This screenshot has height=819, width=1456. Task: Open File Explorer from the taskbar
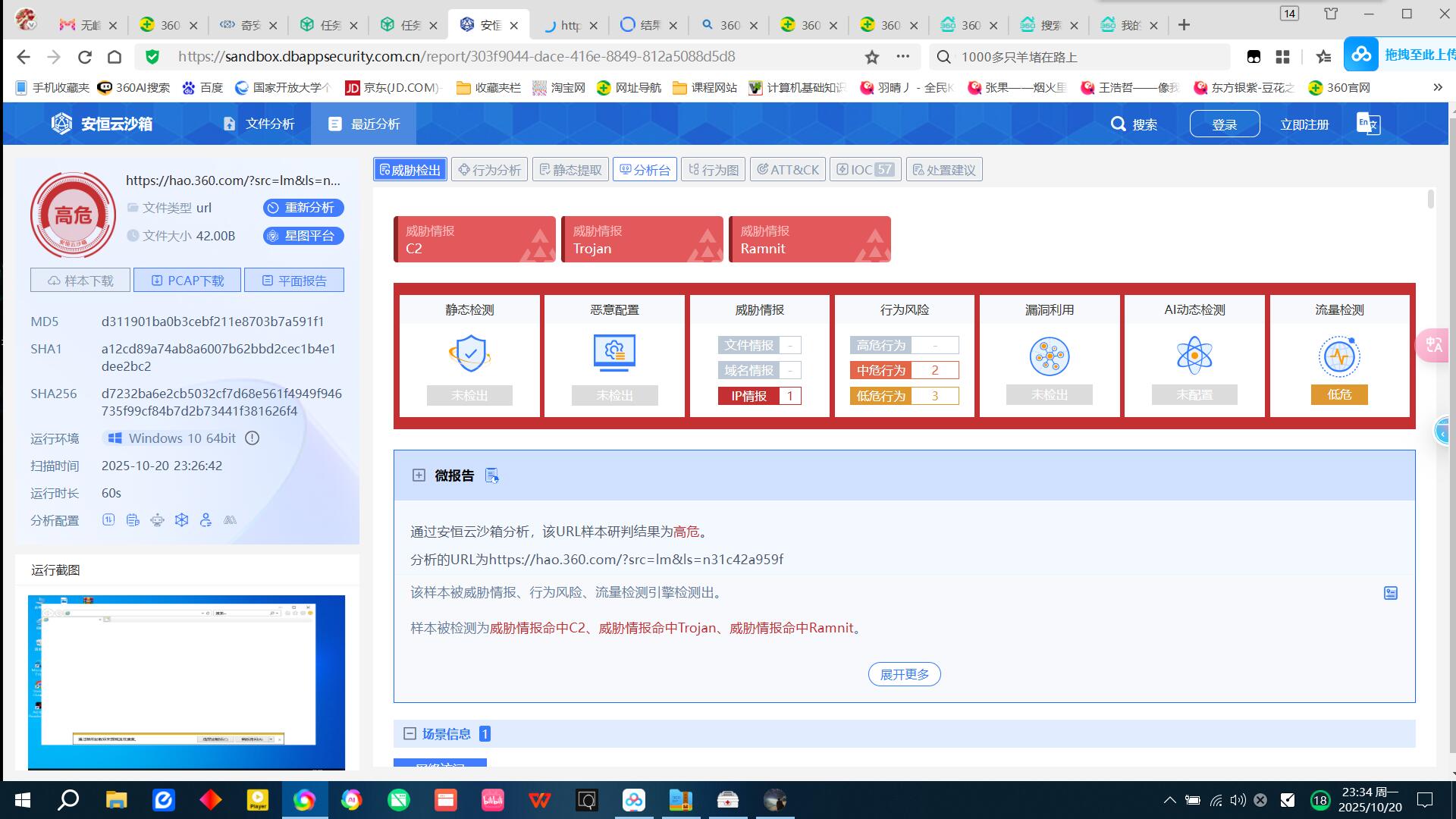[116, 800]
